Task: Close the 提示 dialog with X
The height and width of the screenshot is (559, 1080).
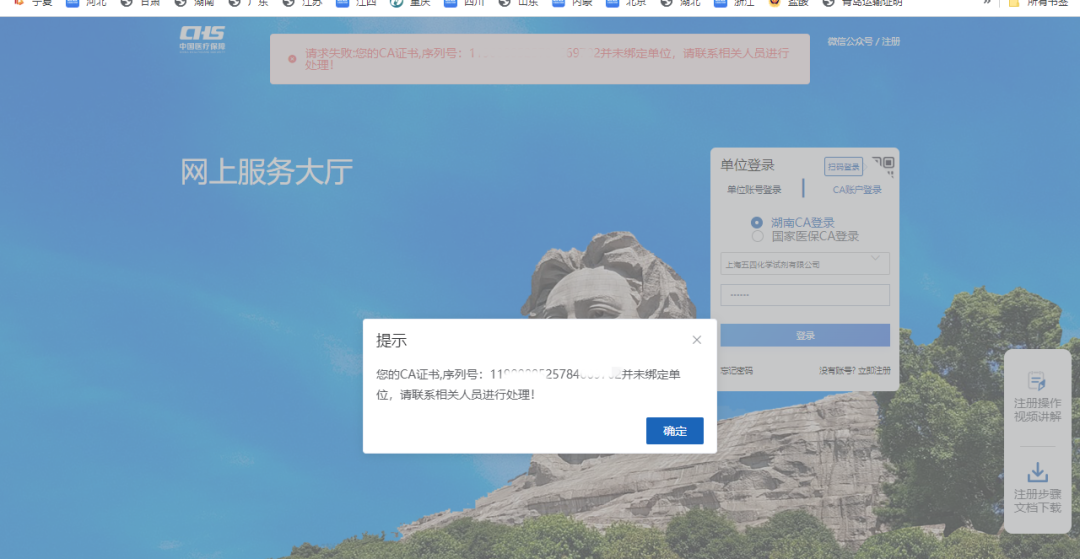Action: [697, 340]
